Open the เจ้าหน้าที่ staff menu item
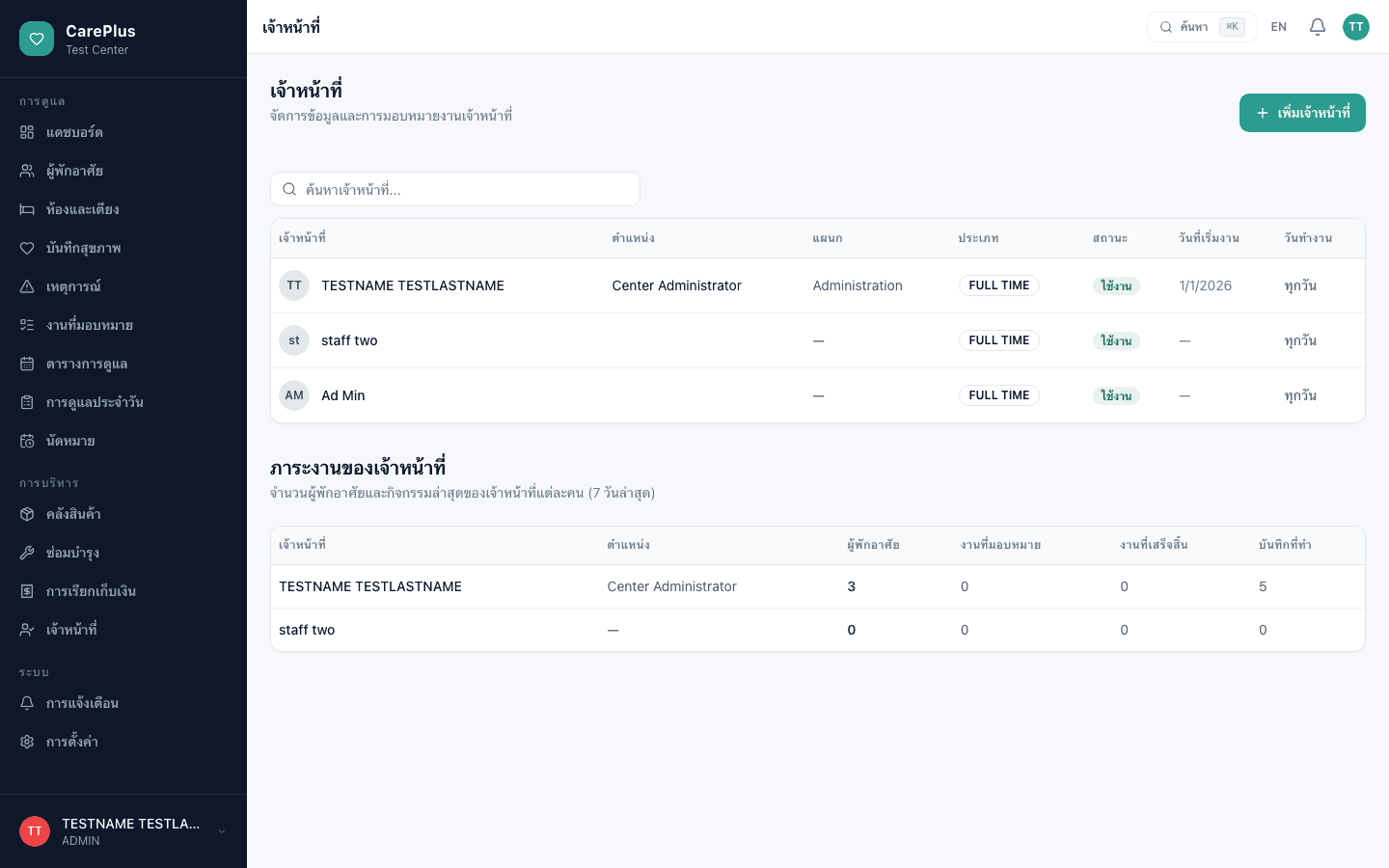 123,630
